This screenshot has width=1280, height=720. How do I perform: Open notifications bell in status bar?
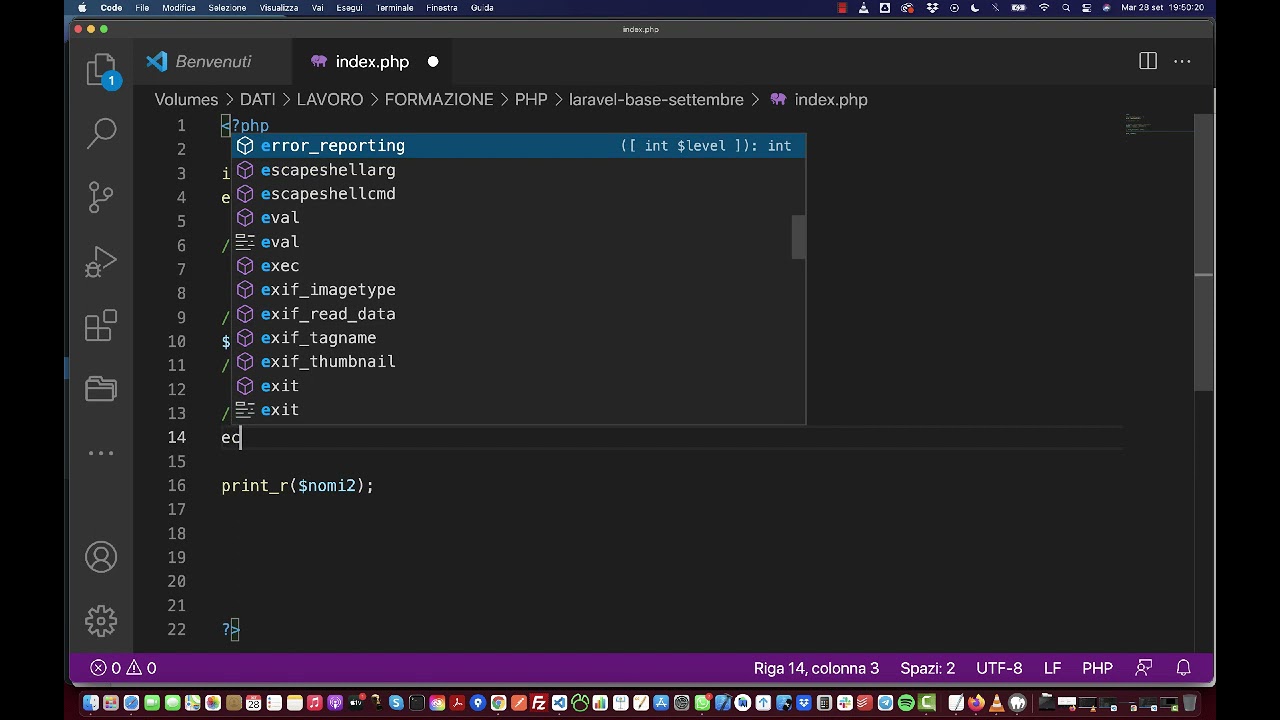pos(1183,668)
